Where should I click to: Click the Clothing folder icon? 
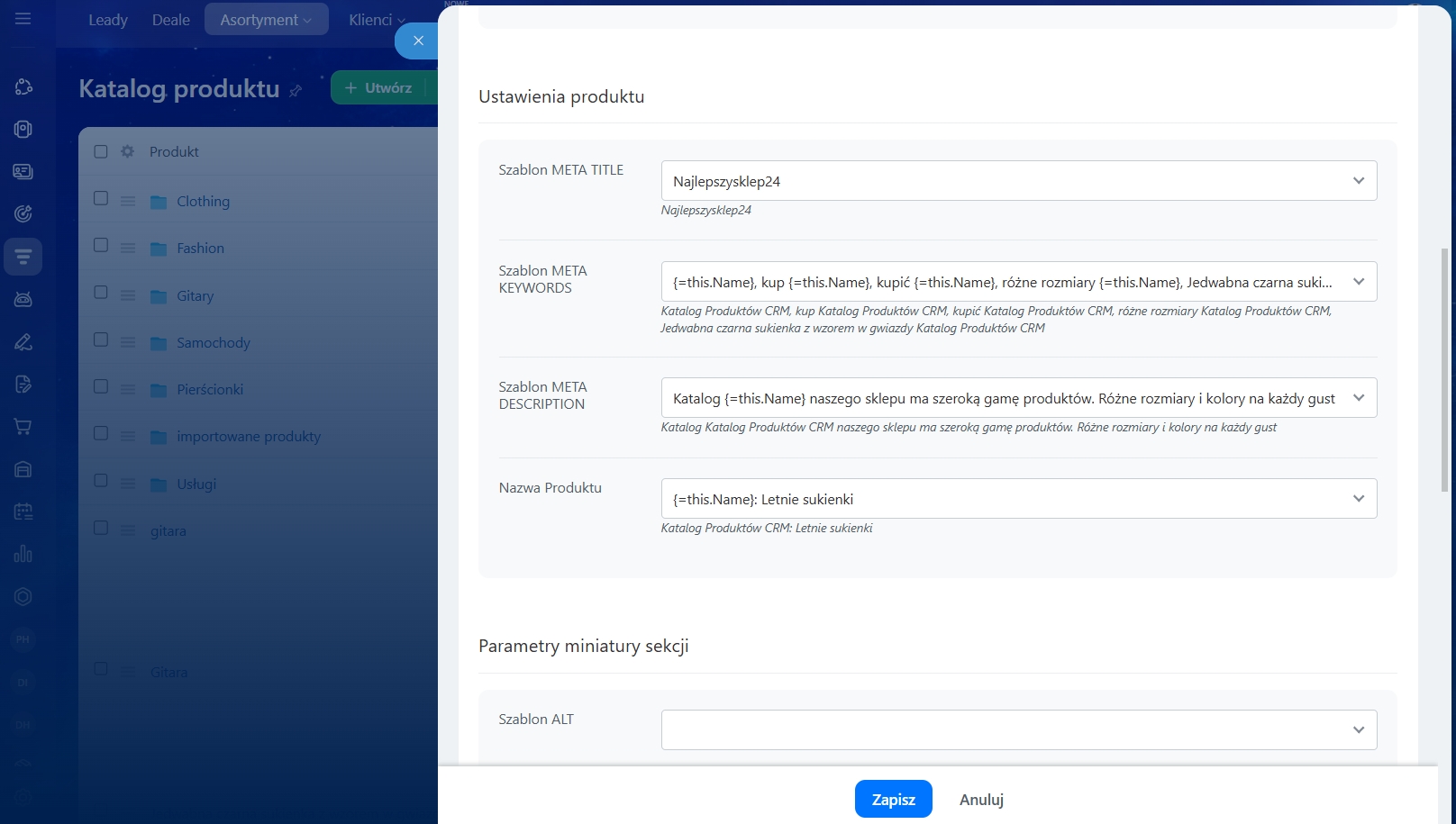click(159, 202)
